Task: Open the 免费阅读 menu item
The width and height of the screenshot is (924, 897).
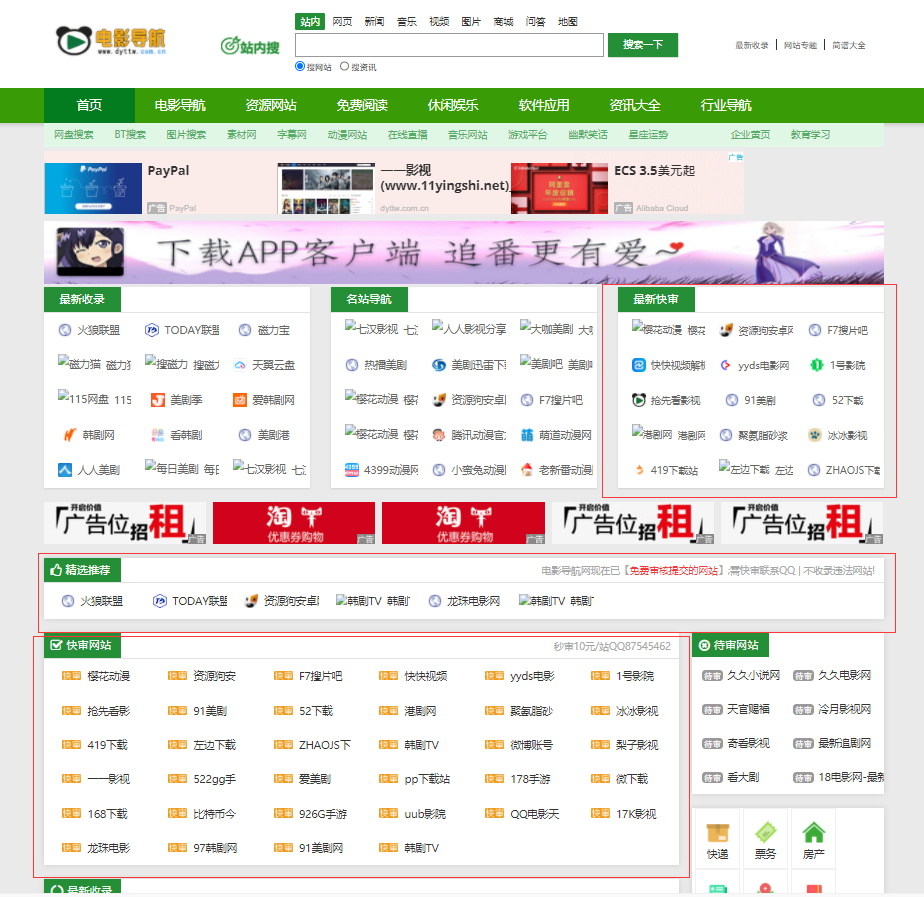Action: click(x=362, y=105)
